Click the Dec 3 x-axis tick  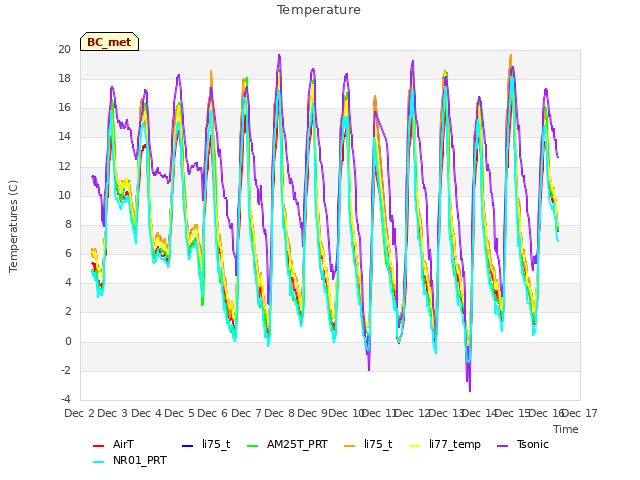pos(113,413)
